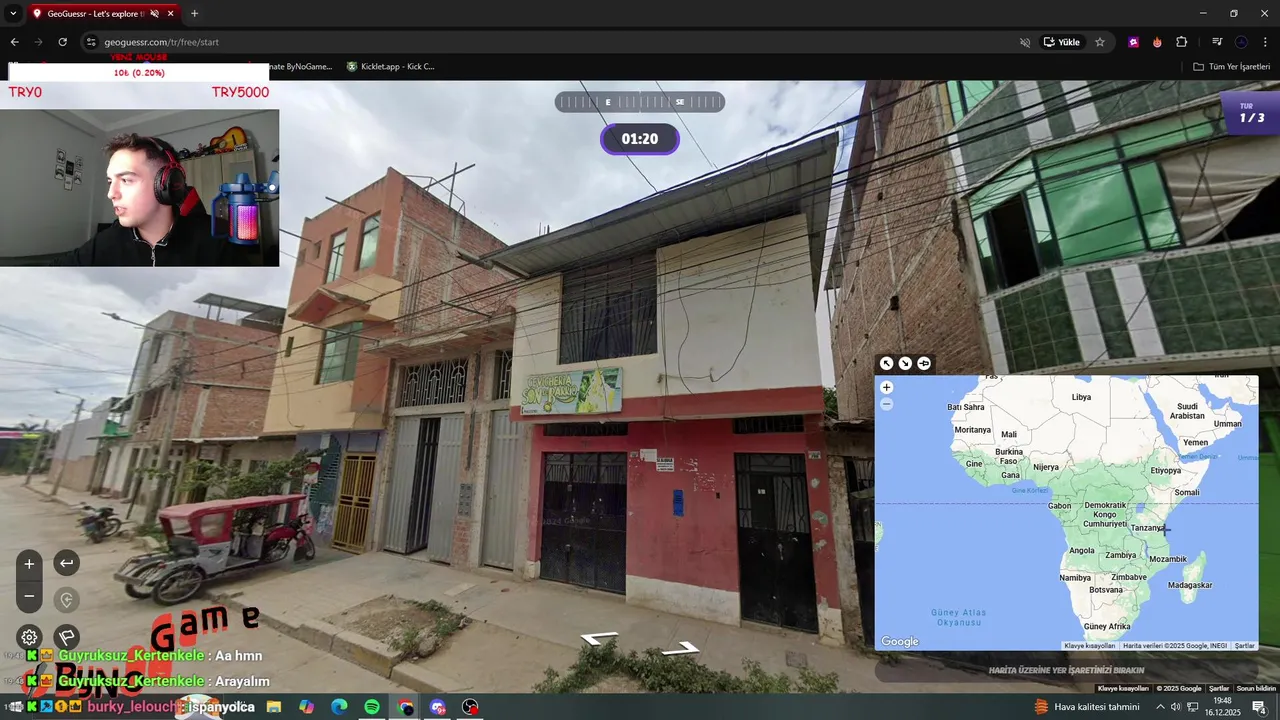
Task: Launch Microsoft Edge from the taskbar
Action: click(339, 707)
